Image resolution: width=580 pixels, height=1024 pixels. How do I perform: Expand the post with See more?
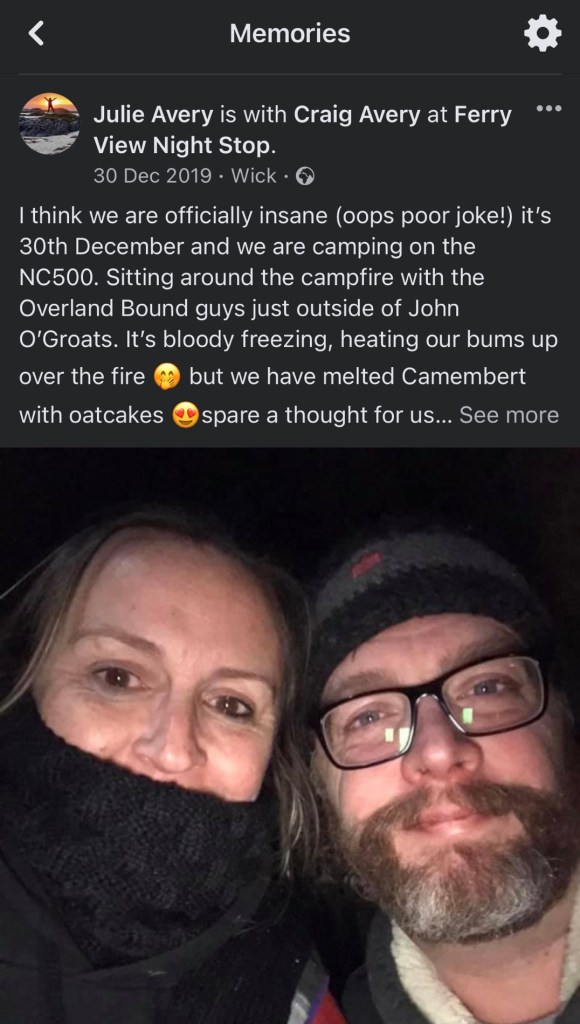(509, 415)
